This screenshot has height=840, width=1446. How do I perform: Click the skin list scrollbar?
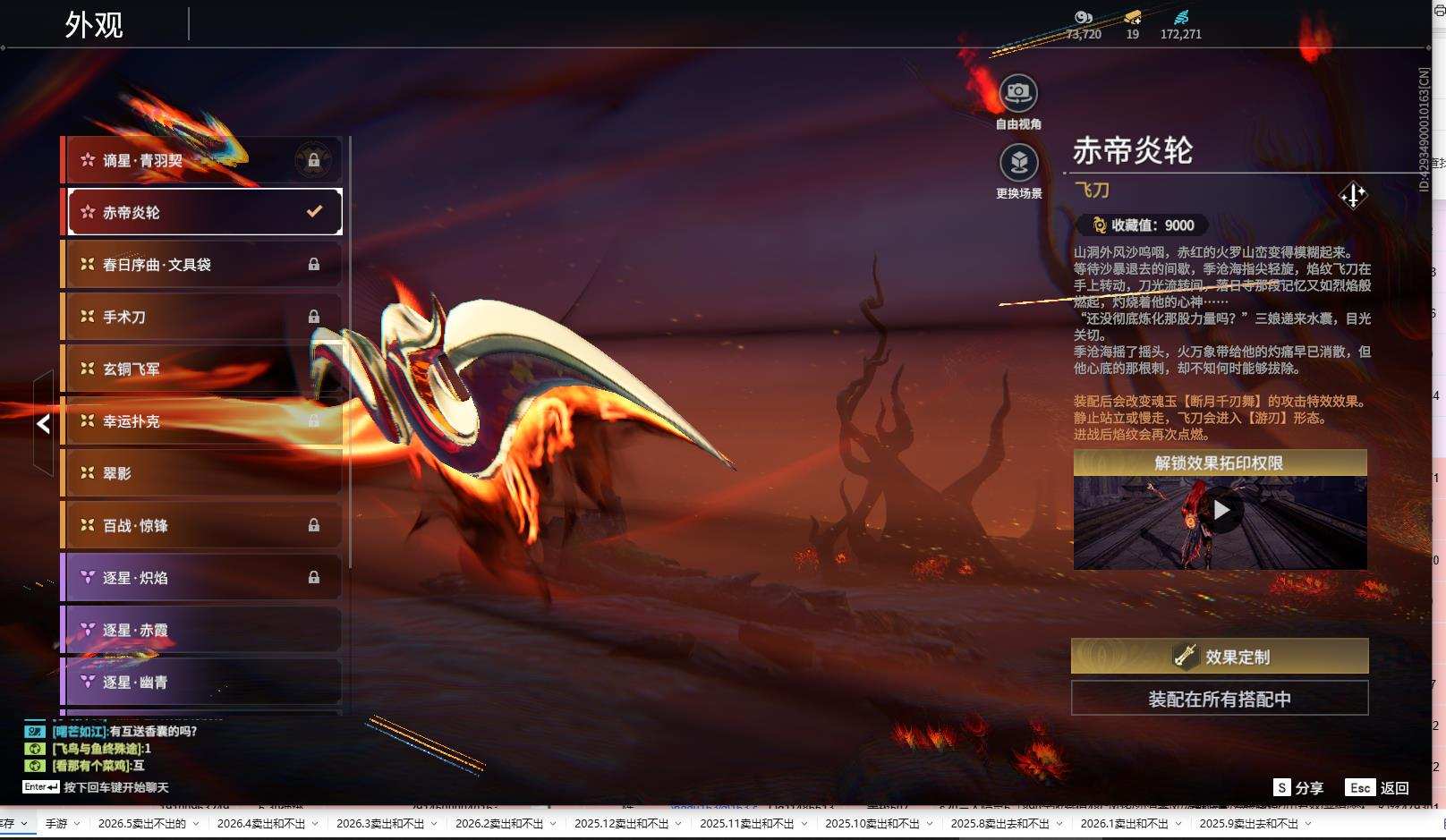point(350,351)
